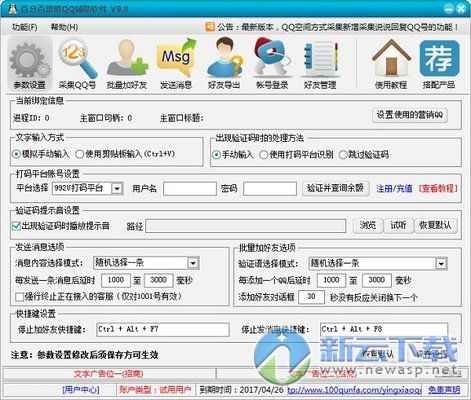Screen dimensions: 471x400
Task: Open the 注册/充值 link
Action: point(394,189)
